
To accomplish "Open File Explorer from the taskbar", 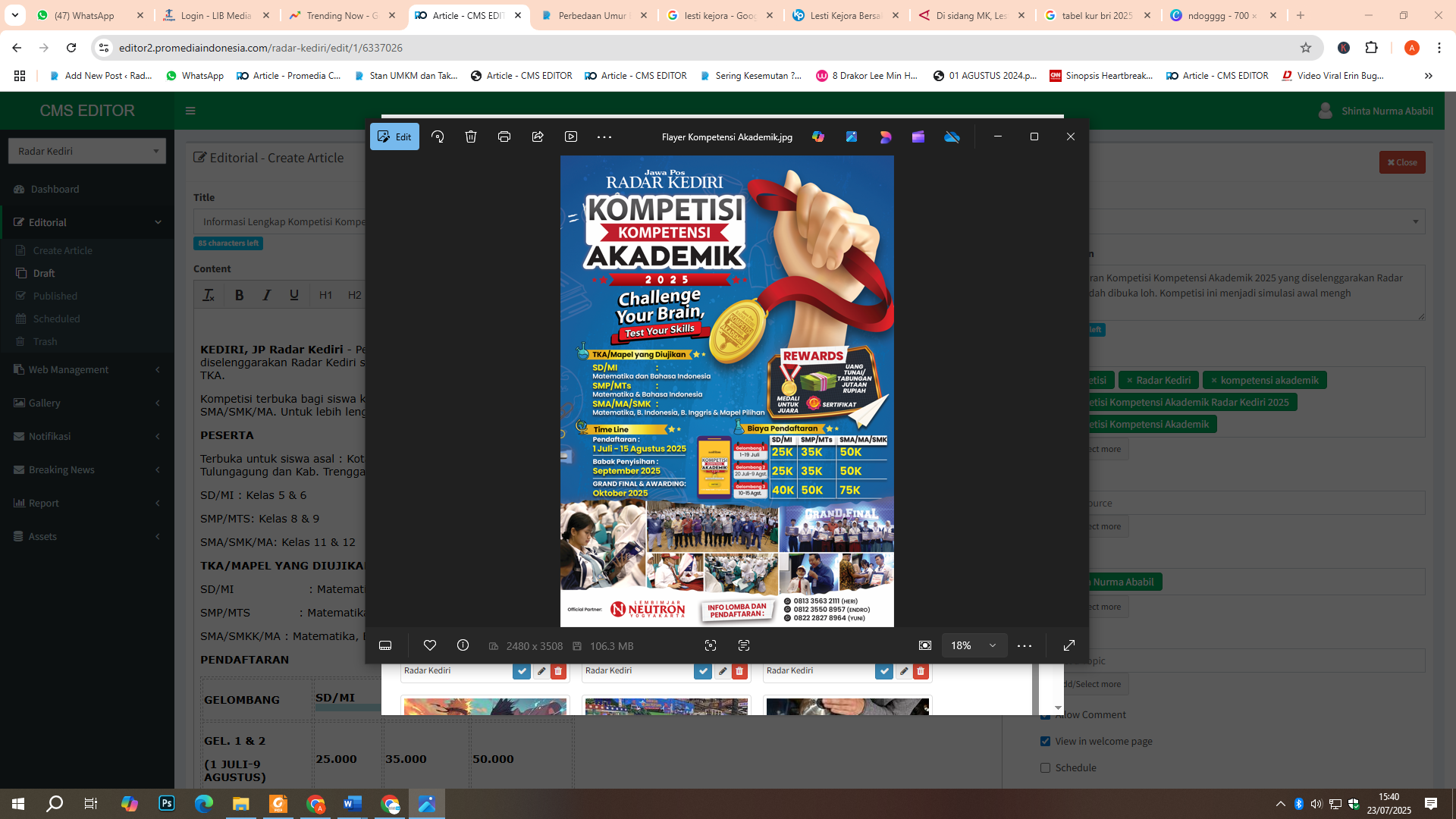I will pyautogui.click(x=240, y=804).
